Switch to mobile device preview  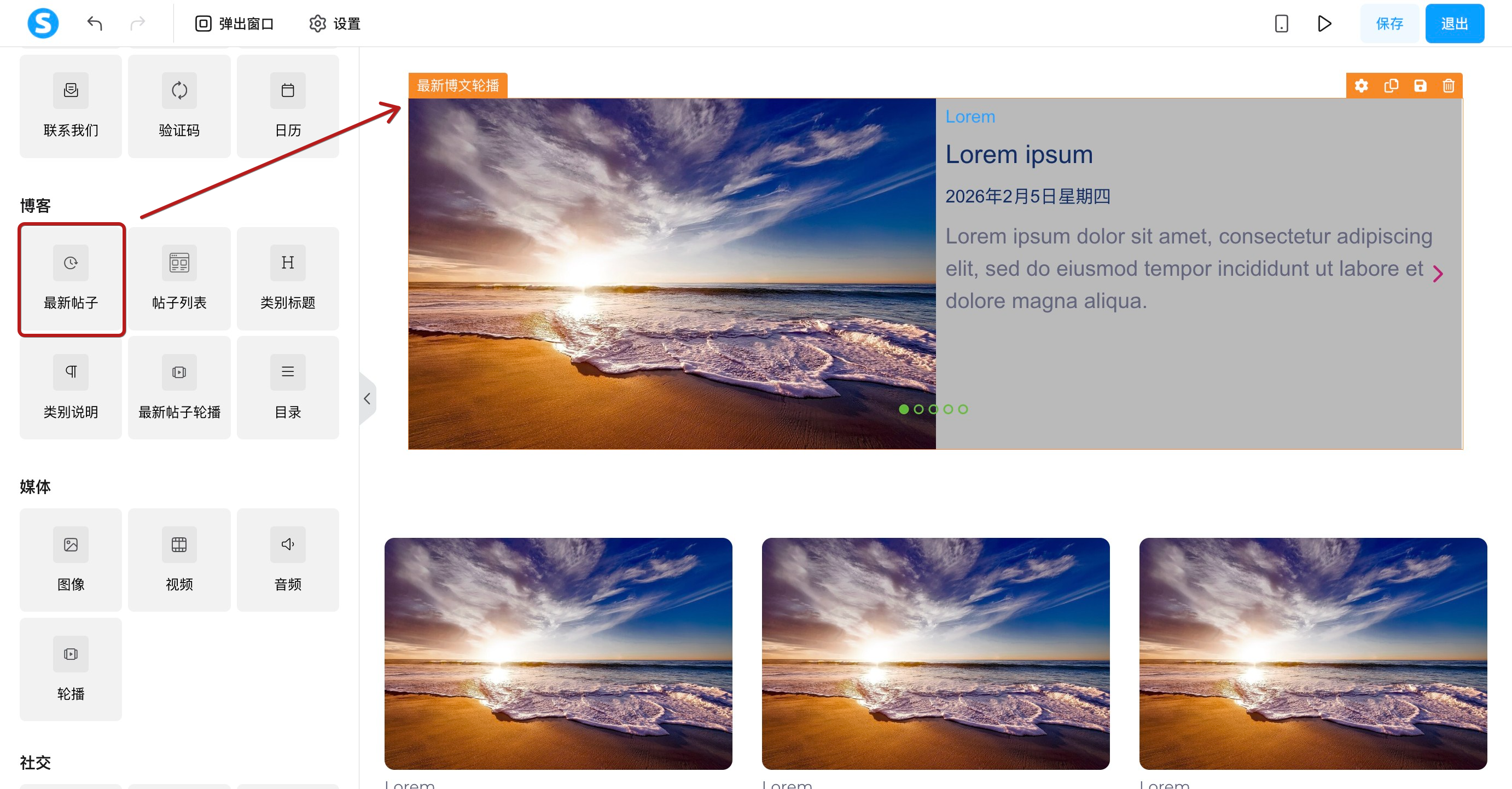click(x=1281, y=24)
